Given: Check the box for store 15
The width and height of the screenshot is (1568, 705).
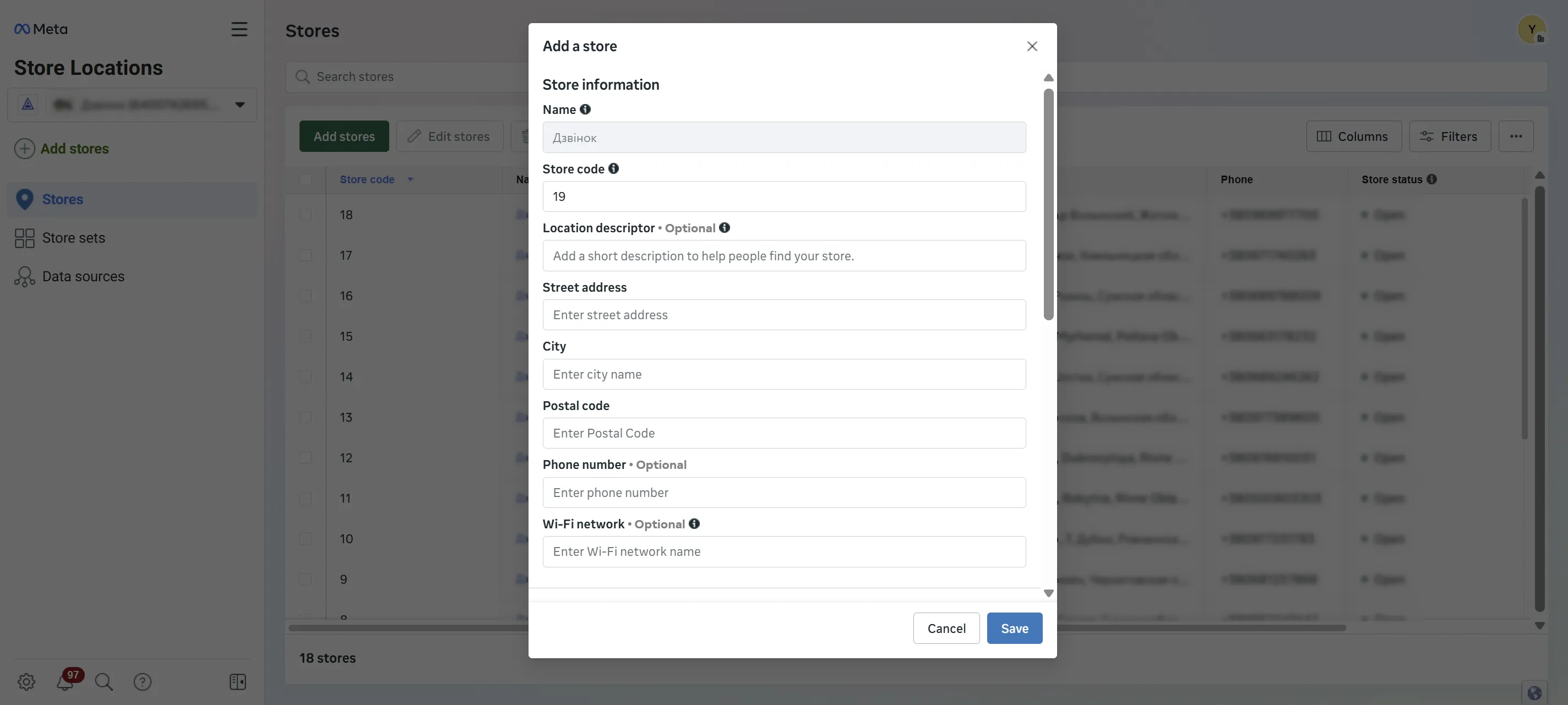Looking at the screenshot, I should coord(306,336).
